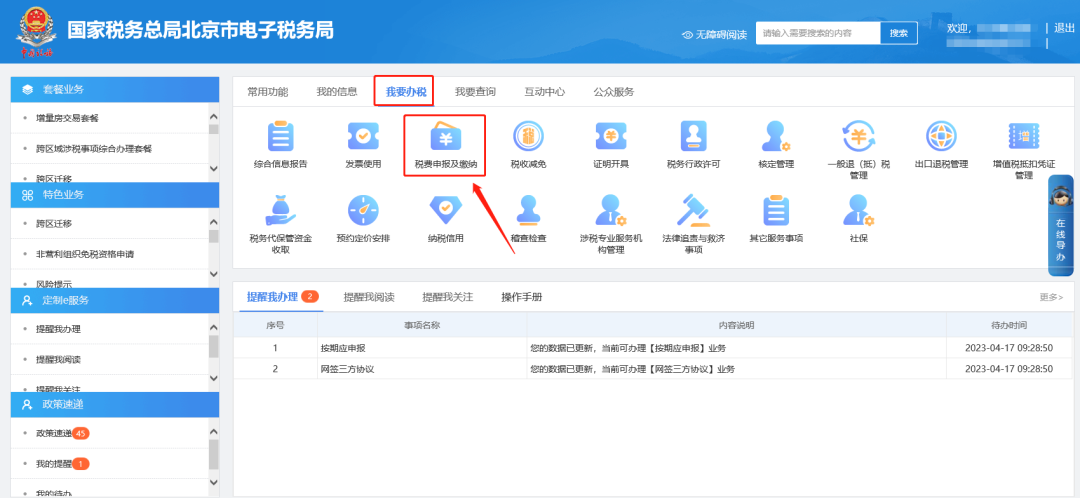The image size is (1080, 498).
Task: Open 提醒我阅读 in 定制e服务 sidebar
Action: [x=58, y=359]
